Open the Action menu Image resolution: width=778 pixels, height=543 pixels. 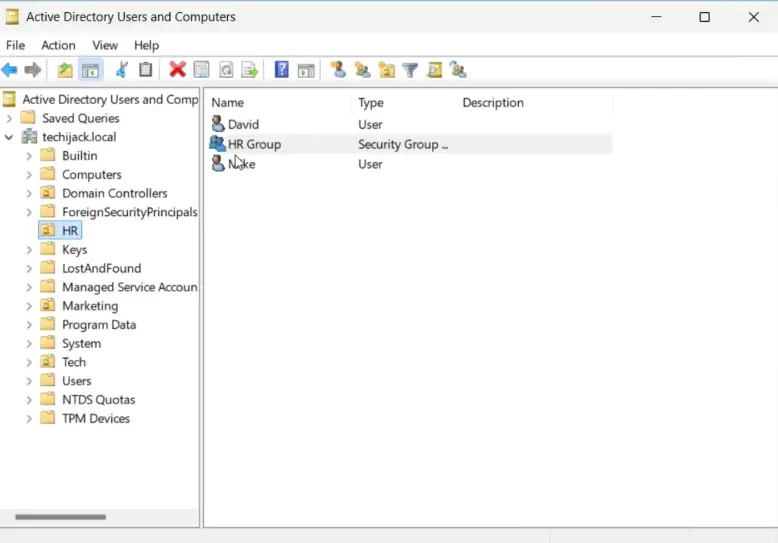(58, 45)
